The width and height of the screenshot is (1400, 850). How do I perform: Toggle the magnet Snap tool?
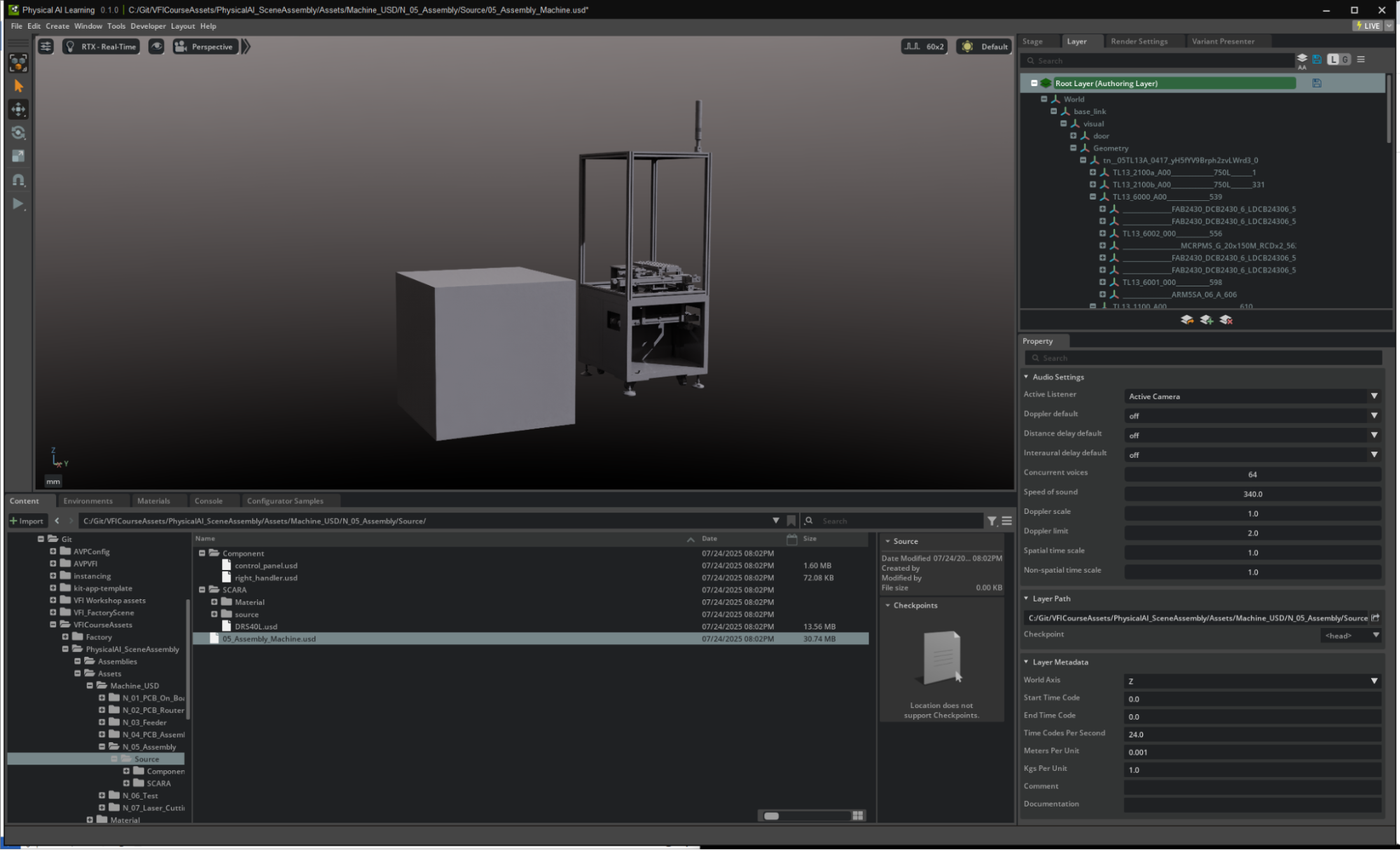[x=19, y=180]
